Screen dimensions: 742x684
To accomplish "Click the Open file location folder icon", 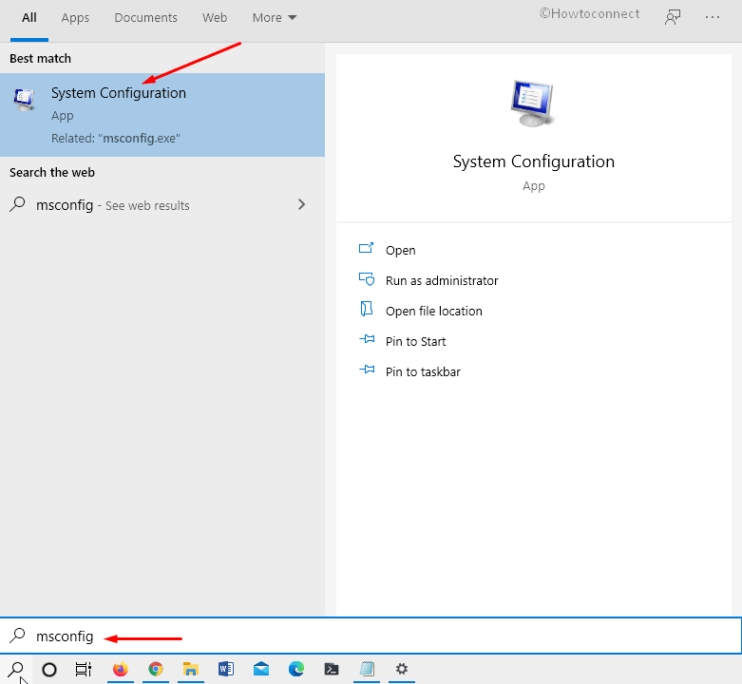I will coord(366,309).
